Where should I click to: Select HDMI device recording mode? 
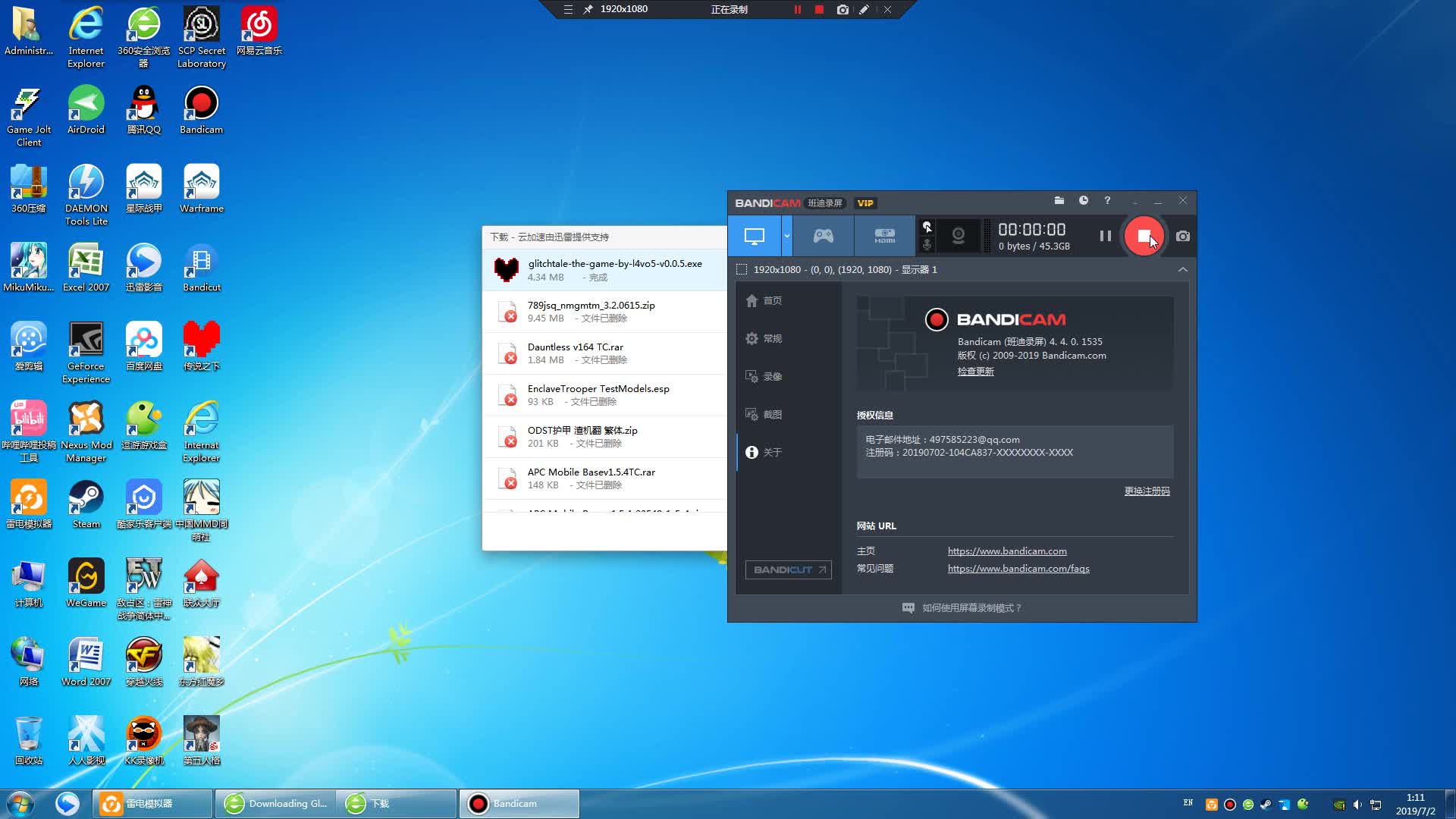click(x=884, y=236)
